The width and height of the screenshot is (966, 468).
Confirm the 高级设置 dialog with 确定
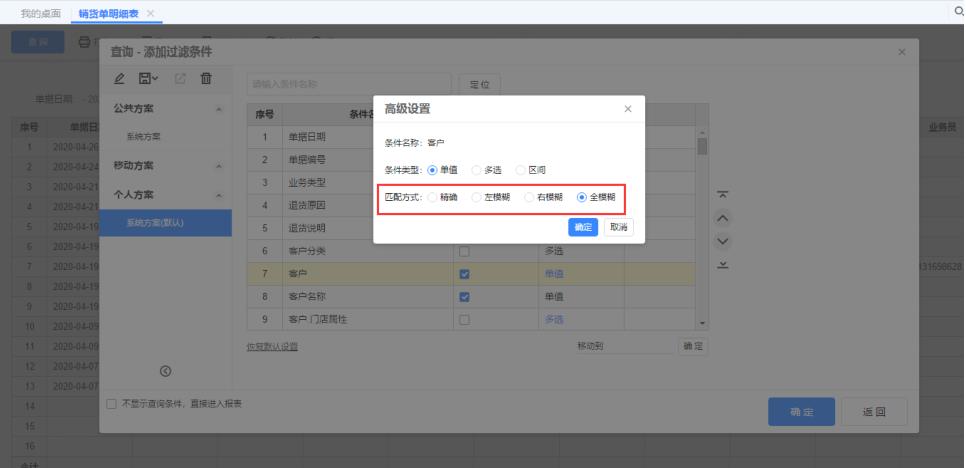(x=583, y=227)
